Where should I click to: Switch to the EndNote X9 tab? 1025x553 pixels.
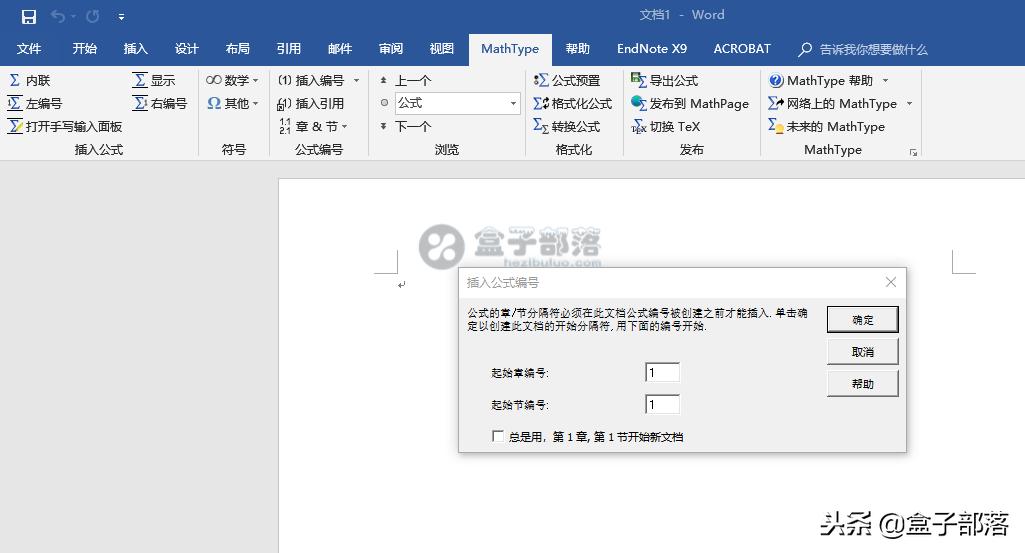(x=652, y=49)
